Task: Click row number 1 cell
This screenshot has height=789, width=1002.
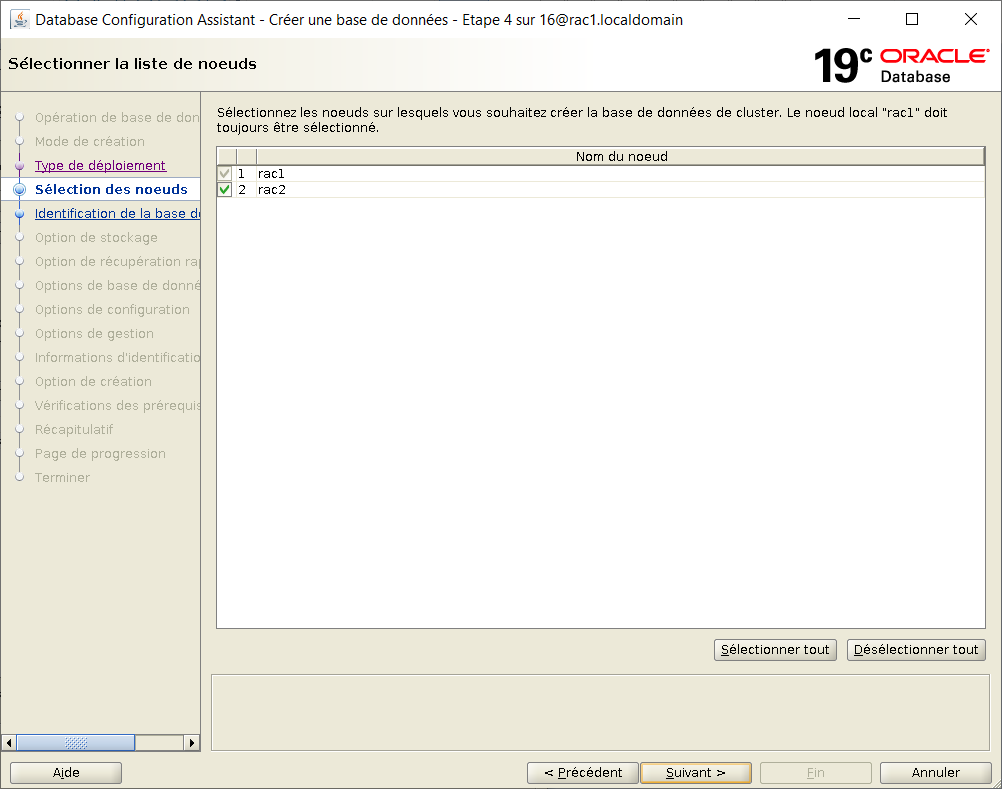Action: click(x=246, y=173)
